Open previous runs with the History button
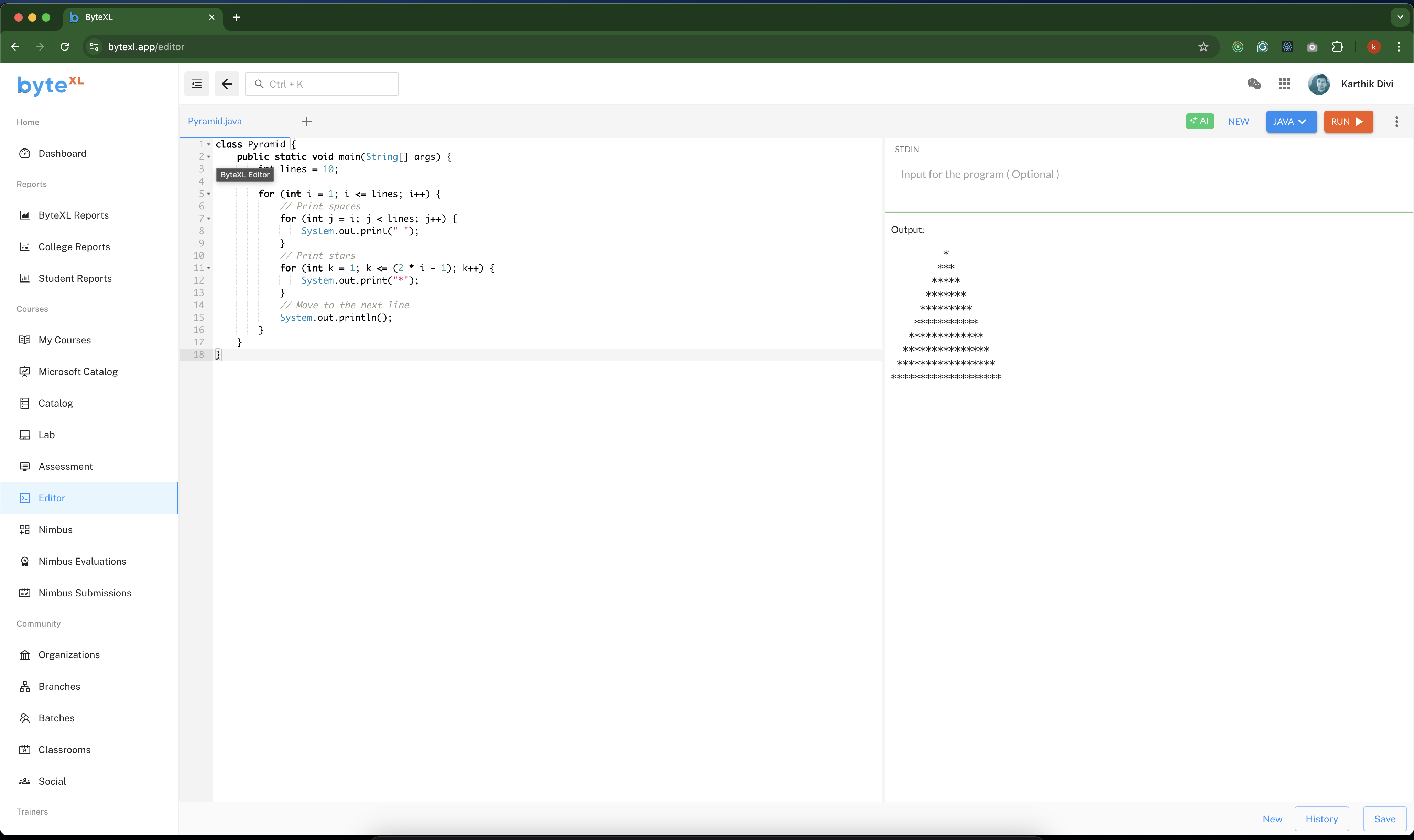 click(x=1322, y=818)
